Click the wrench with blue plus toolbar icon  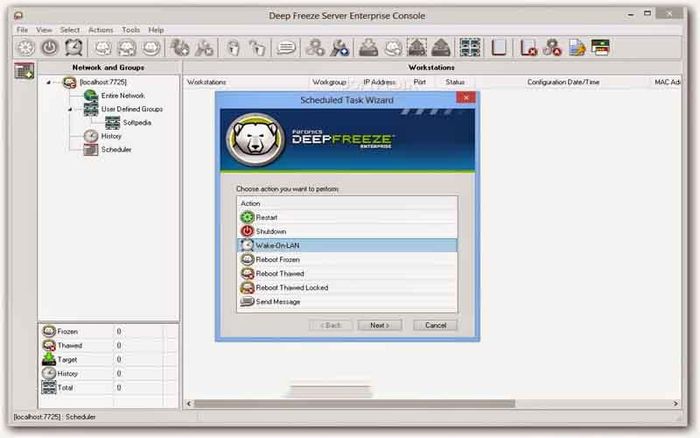pos(339,48)
